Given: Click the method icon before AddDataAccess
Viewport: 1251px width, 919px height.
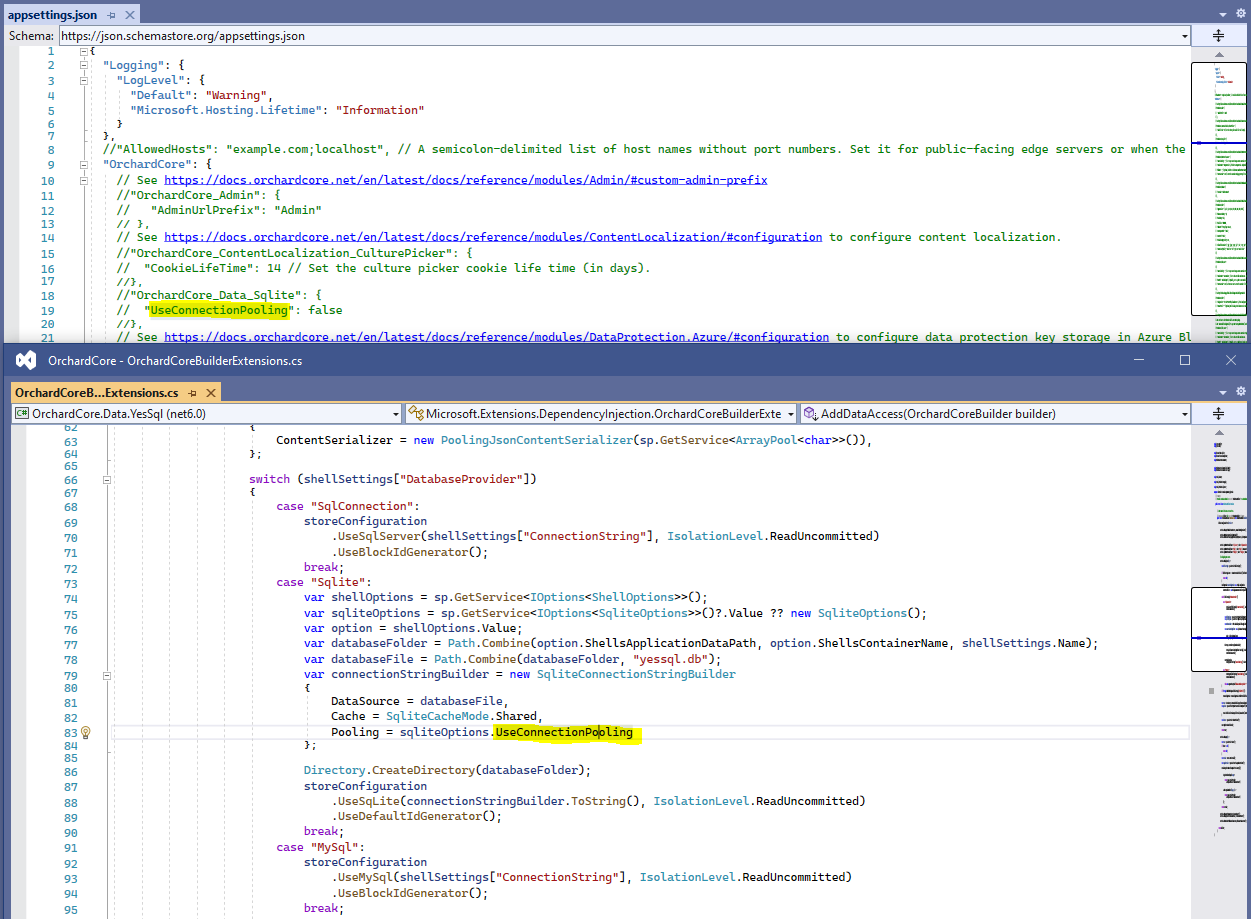Looking at the screenshot, I should 810,413.
